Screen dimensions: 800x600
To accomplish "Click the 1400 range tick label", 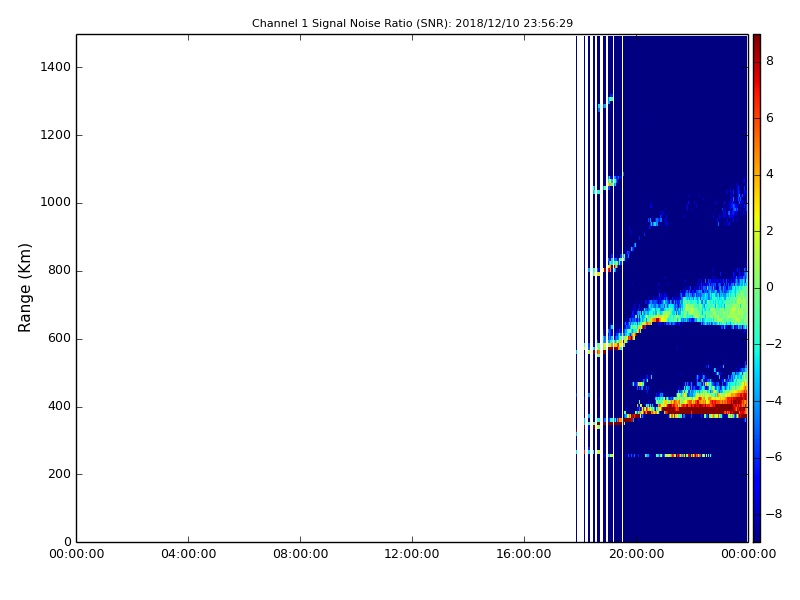I will [56, 67].
